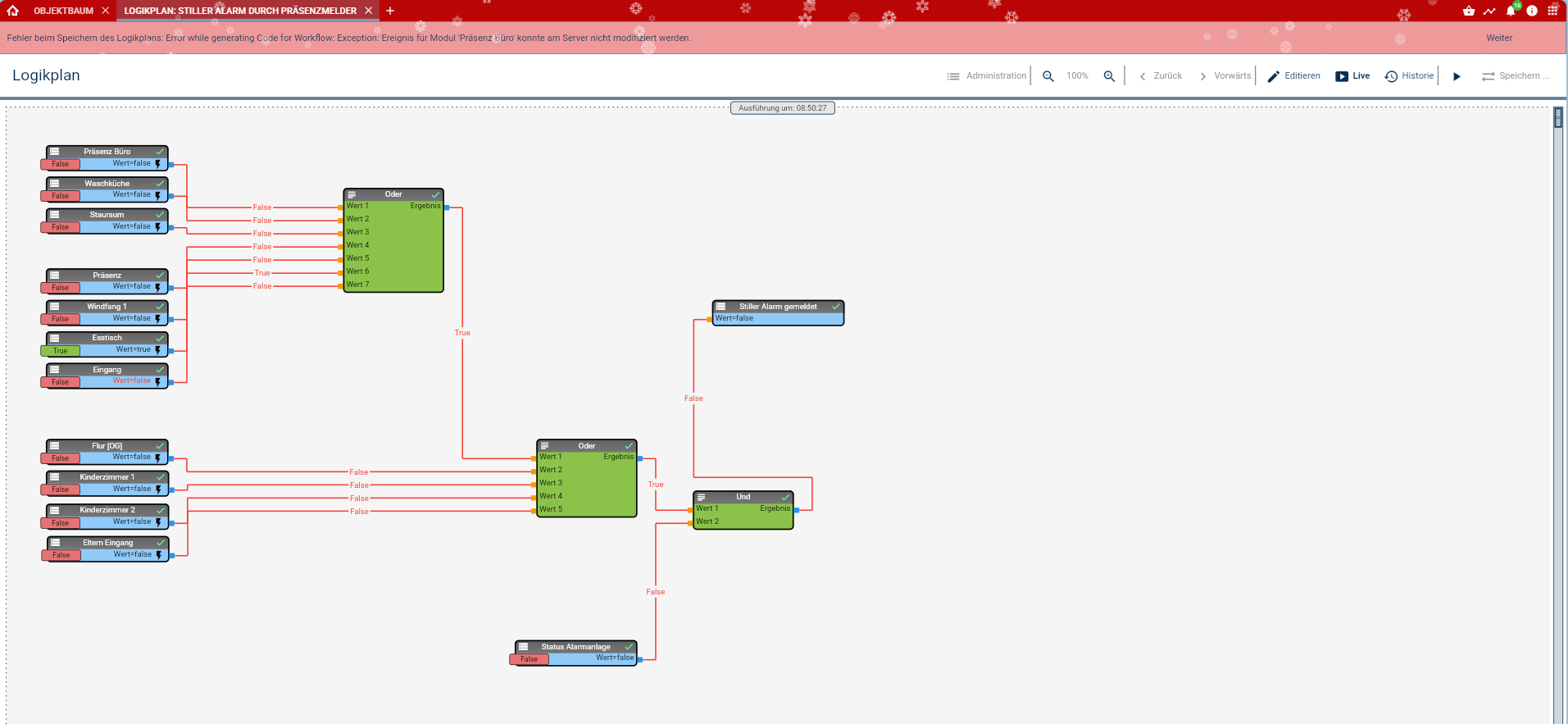Toggle the False badge on Status Alarmanlage
This screenshot has height=724, width=1568.
[x=529, y=659]
